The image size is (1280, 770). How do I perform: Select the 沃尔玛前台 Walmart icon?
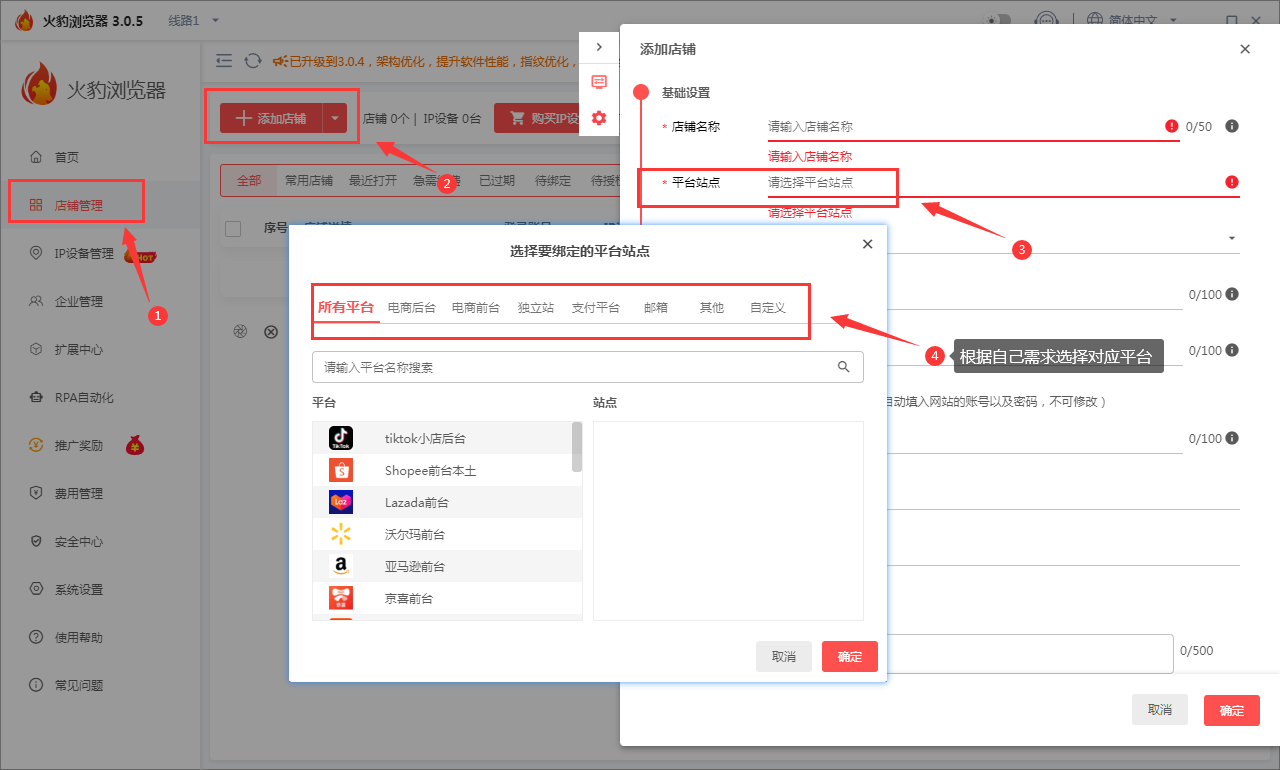pyautogui.click(x=341, y=534)
